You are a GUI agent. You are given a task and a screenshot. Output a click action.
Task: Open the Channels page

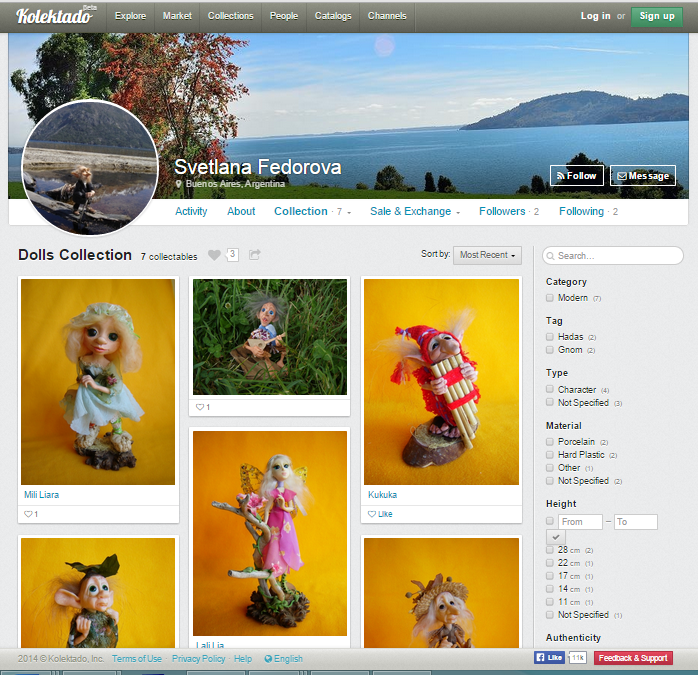click(x=387, y=16)
